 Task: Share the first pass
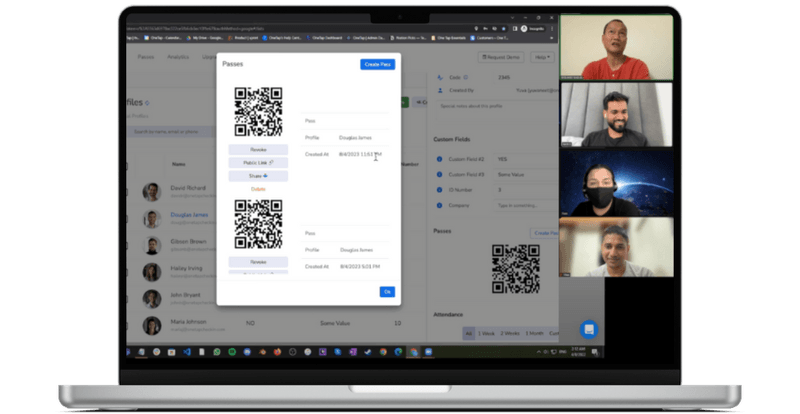pyautogui.click(x=258, y=175)
